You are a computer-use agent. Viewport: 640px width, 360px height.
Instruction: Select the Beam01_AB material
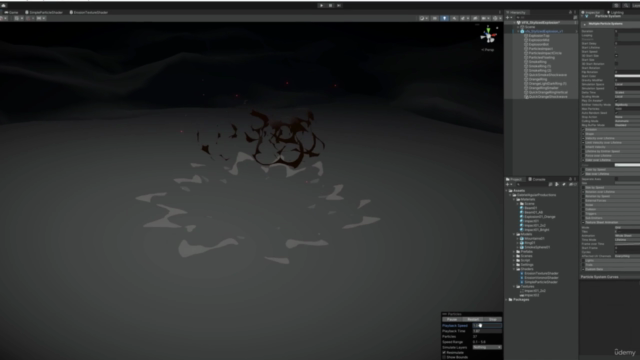pos(533,212)
